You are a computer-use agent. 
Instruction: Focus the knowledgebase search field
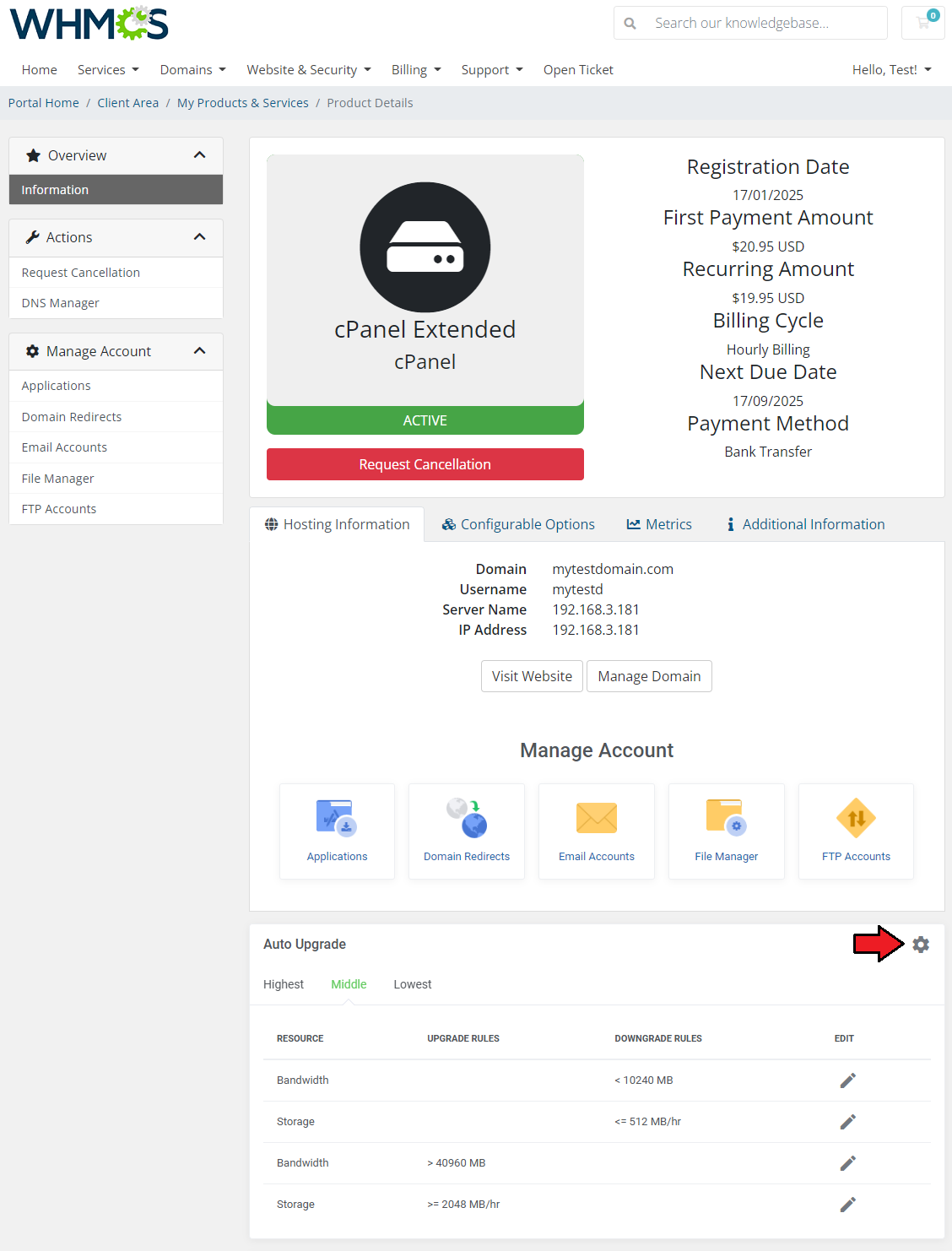[x=765, y=23]
